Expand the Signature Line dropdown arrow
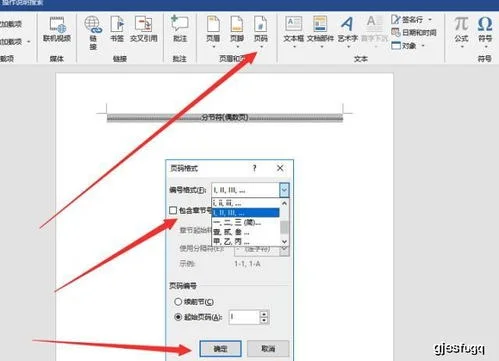 coord(430,20)
